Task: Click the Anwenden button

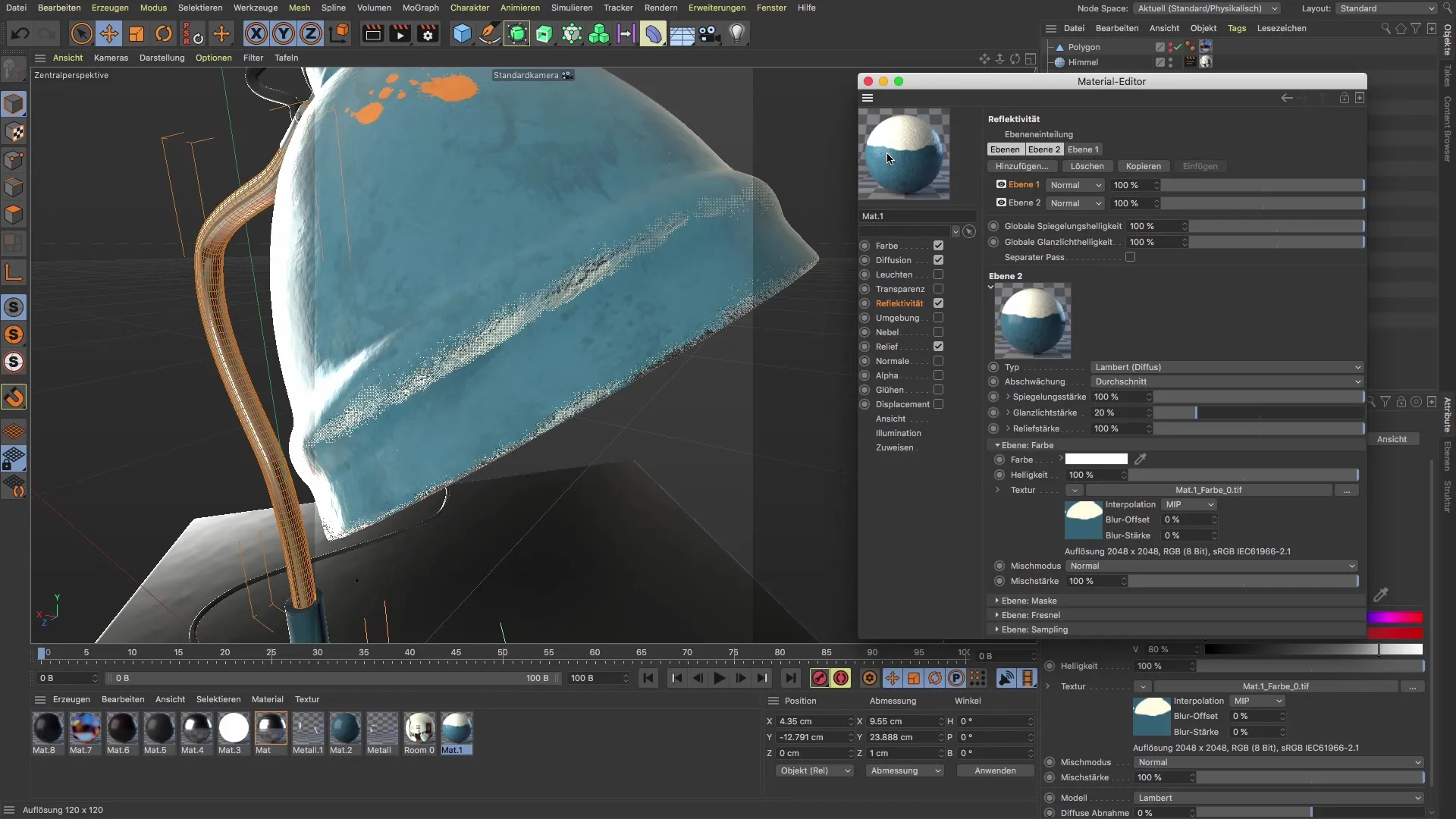Action: (x=995, y=770)
